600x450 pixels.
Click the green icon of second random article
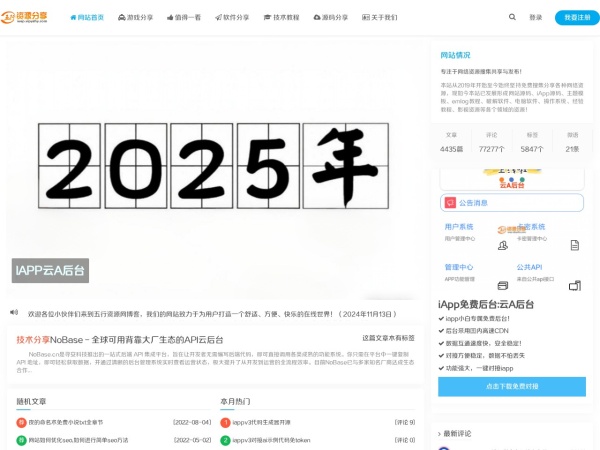click(21, 440)
